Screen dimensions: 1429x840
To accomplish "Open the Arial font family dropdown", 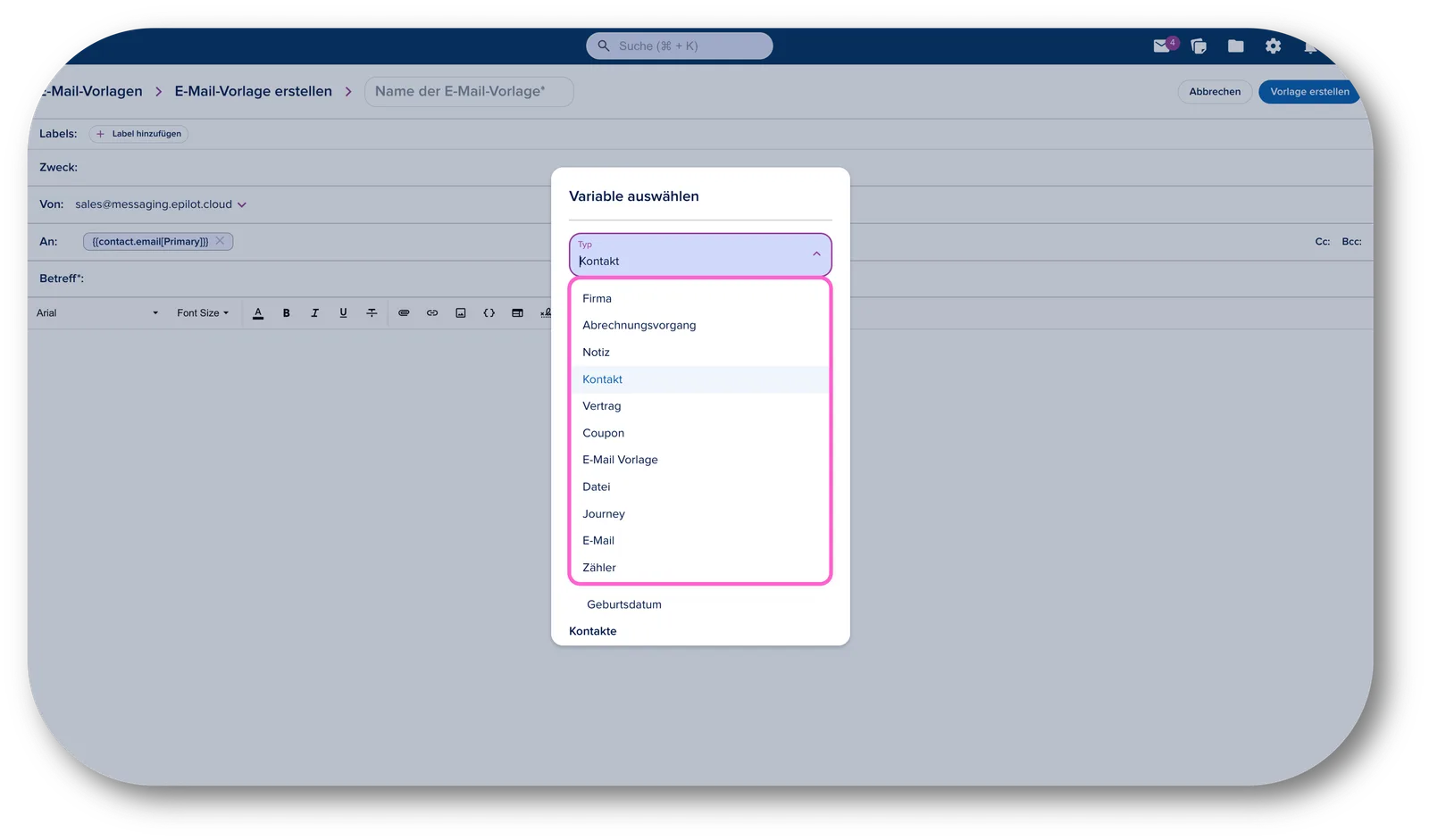I will tap(97, 313).
